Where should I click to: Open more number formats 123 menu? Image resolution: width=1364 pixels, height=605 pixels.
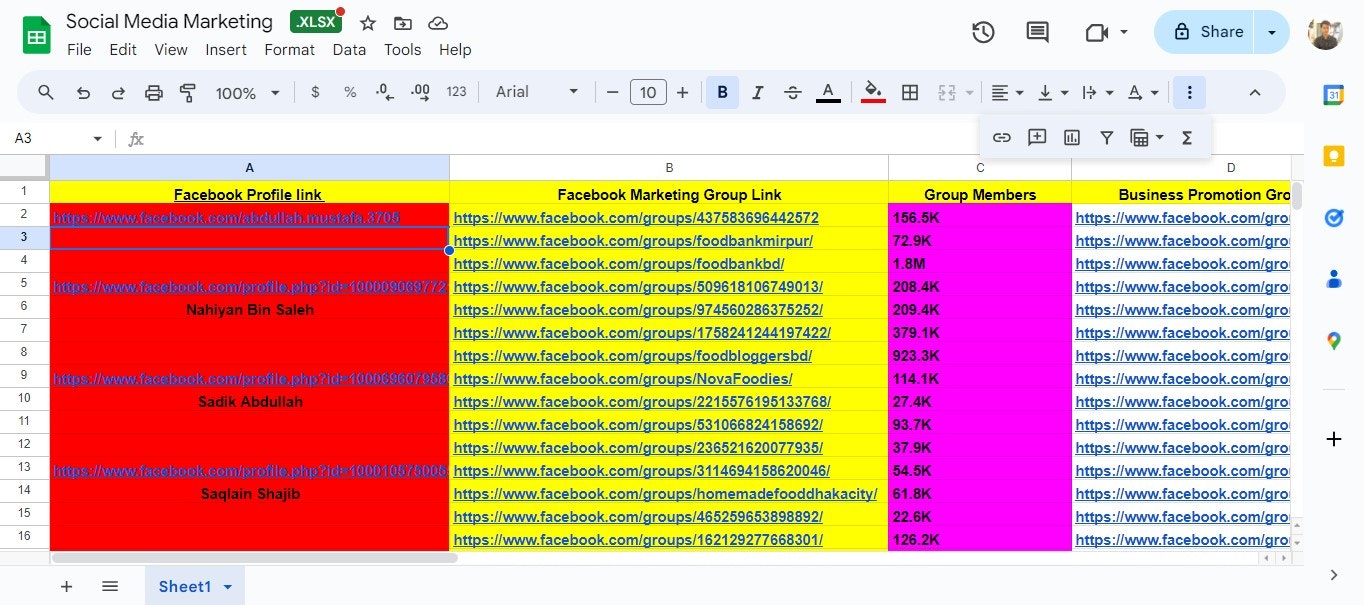[457, 92]
